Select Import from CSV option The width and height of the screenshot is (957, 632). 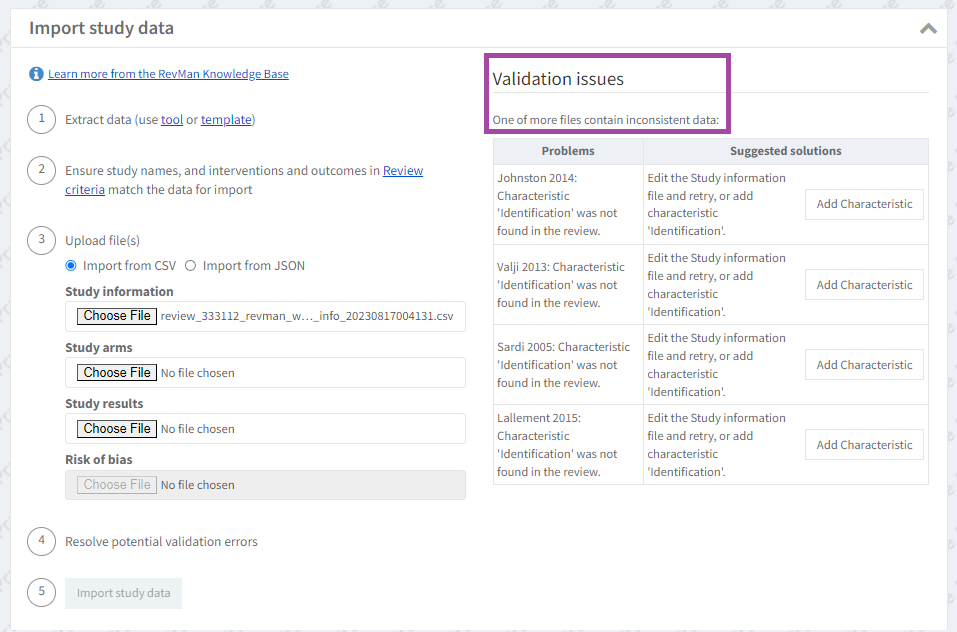71,266
